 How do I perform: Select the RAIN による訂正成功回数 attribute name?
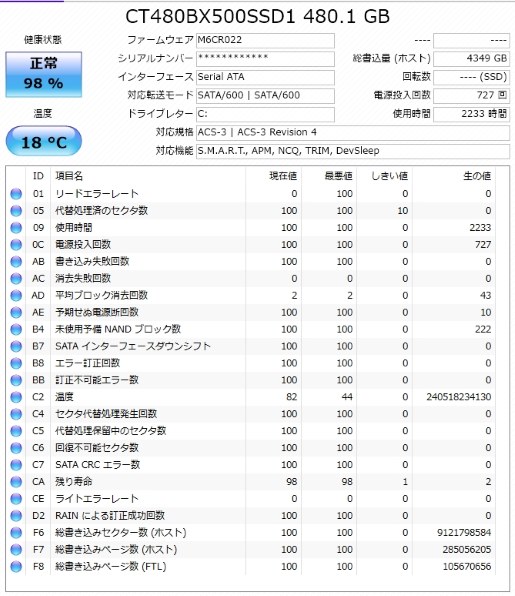pyautogui.click(x=110, y=516)
